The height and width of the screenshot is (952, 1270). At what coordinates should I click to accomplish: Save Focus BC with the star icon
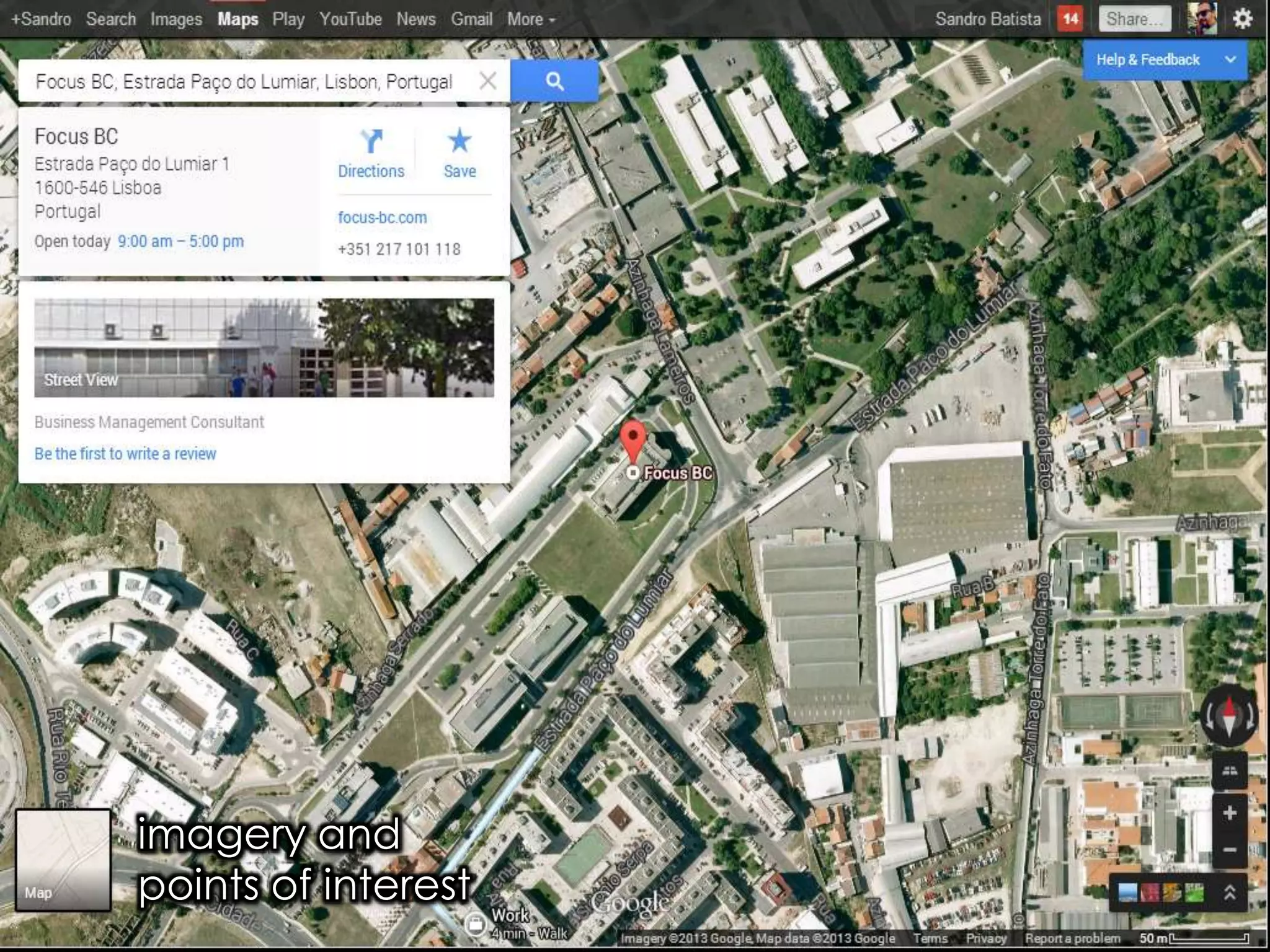click(460, 154)
